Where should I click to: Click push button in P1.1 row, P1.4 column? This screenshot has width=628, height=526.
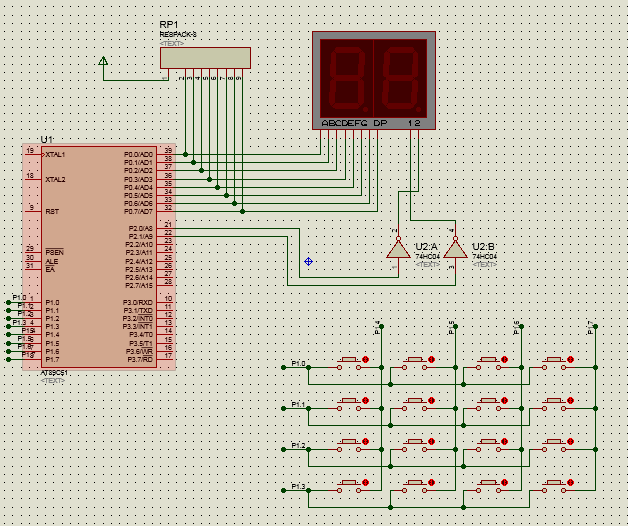pyautogui.click(x=349, y=404)
